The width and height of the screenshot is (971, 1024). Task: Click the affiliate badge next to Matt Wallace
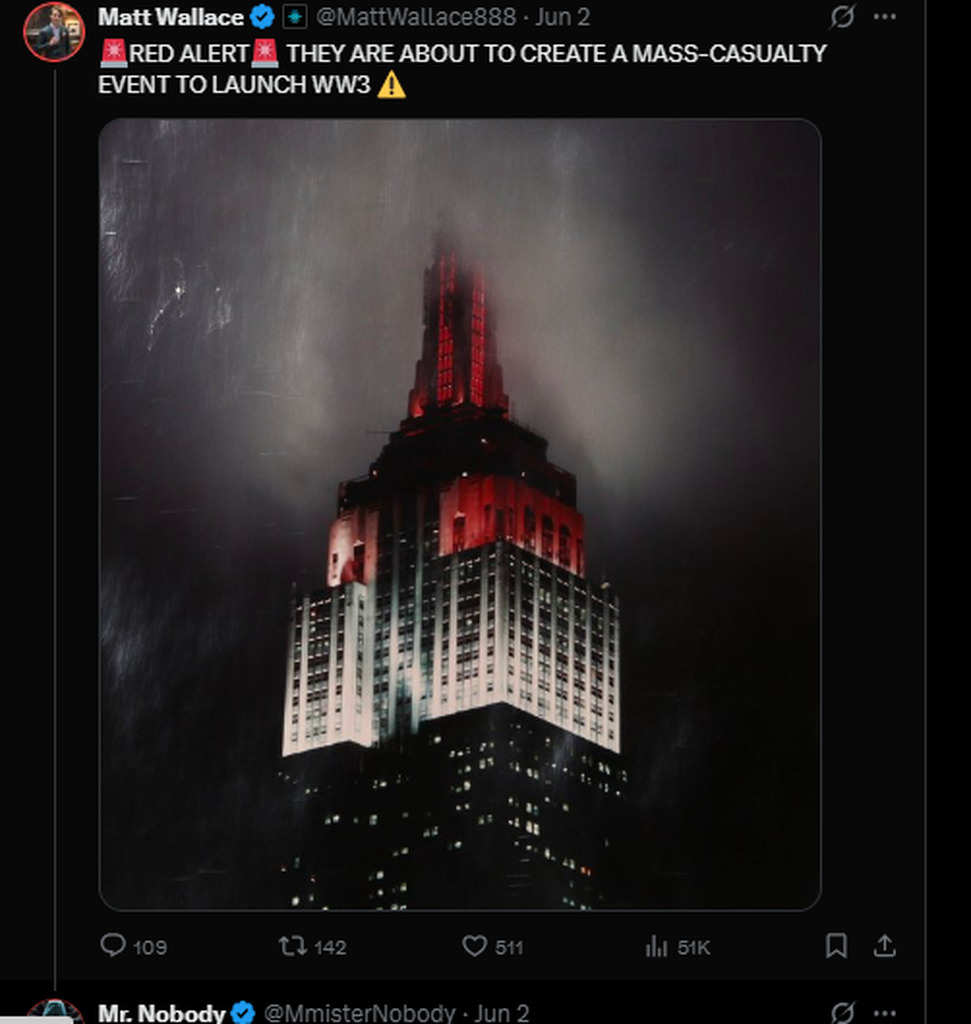coord(294,17)
